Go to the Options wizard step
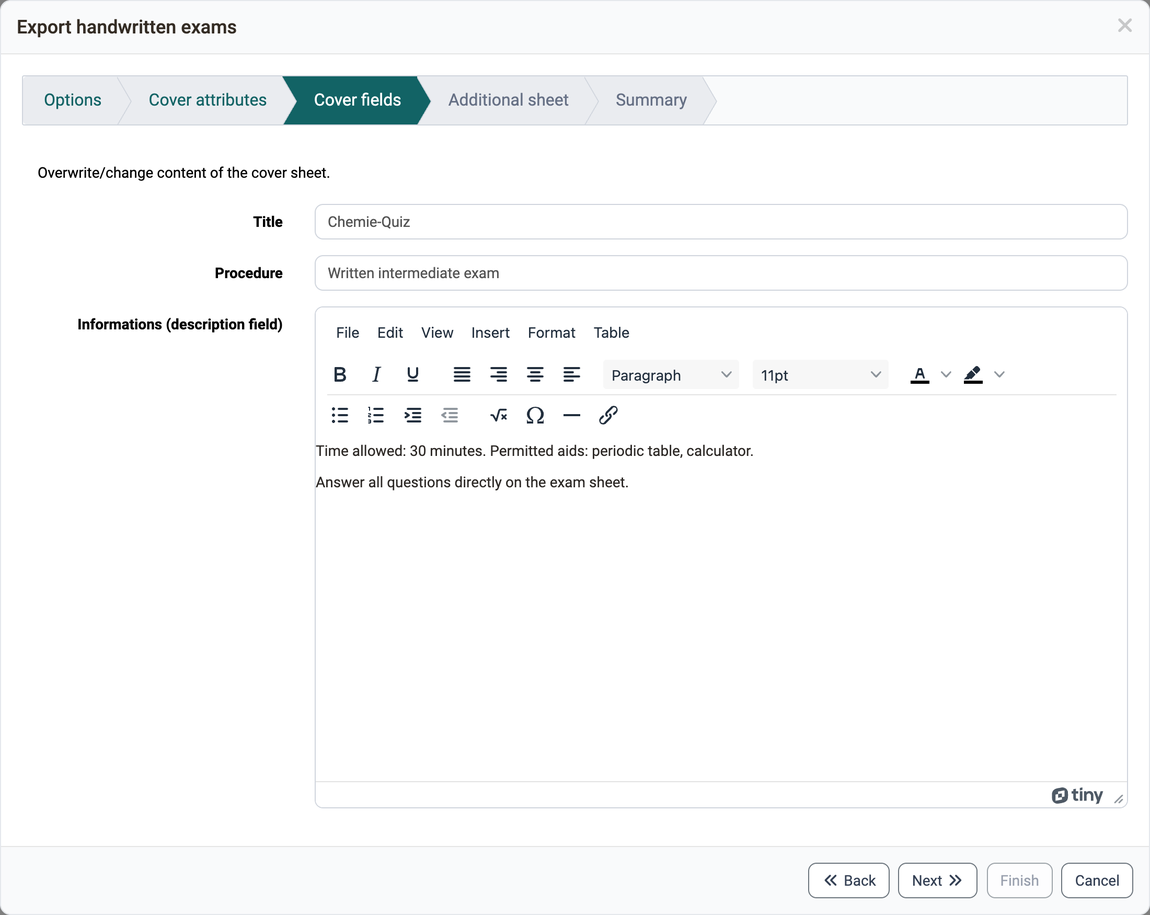The image size is (1150, 915). tap(73, 100)
